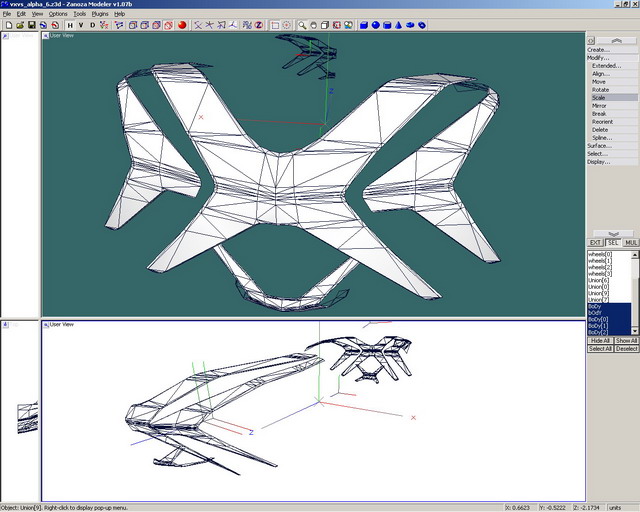
Task: Click the Save disk icon in toolbar
Action: [x=31, y=25]
